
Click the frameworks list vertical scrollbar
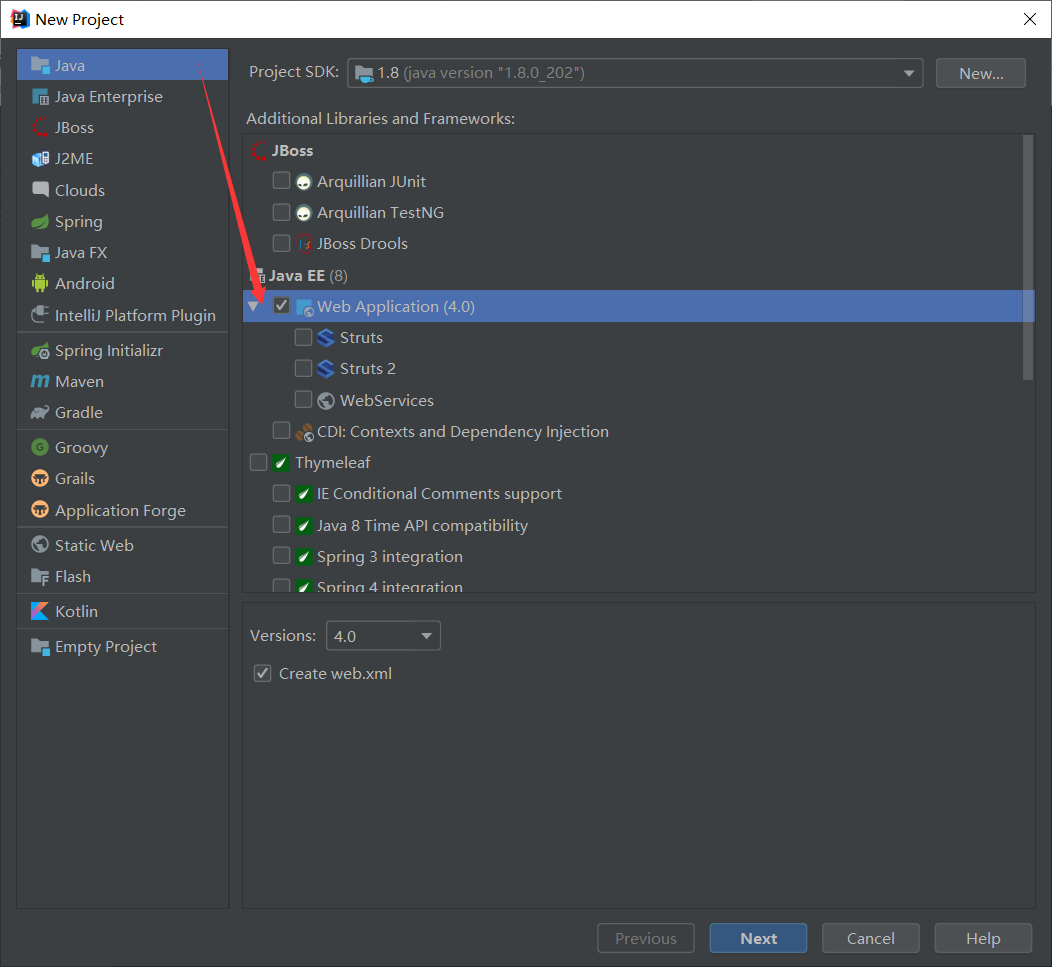(x=1028, y=258)
